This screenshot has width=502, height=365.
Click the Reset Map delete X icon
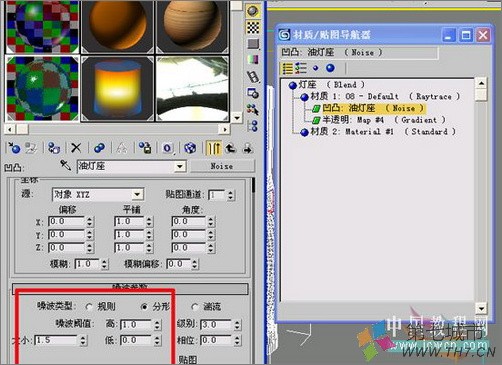[76, 148]
